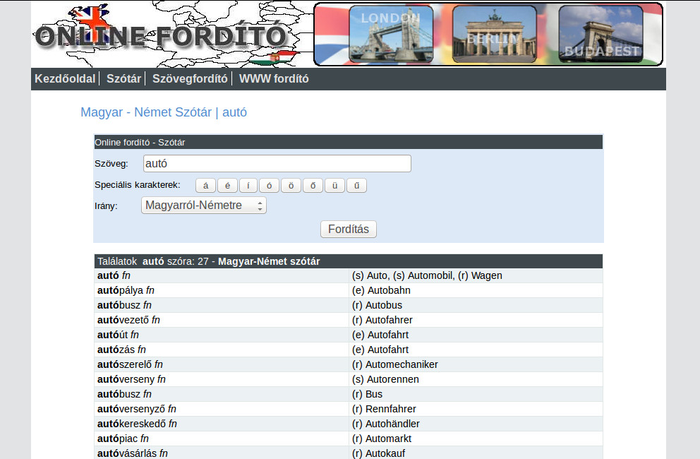Open the Budapest Chain Bridge thumbnail

click(600, 34)
